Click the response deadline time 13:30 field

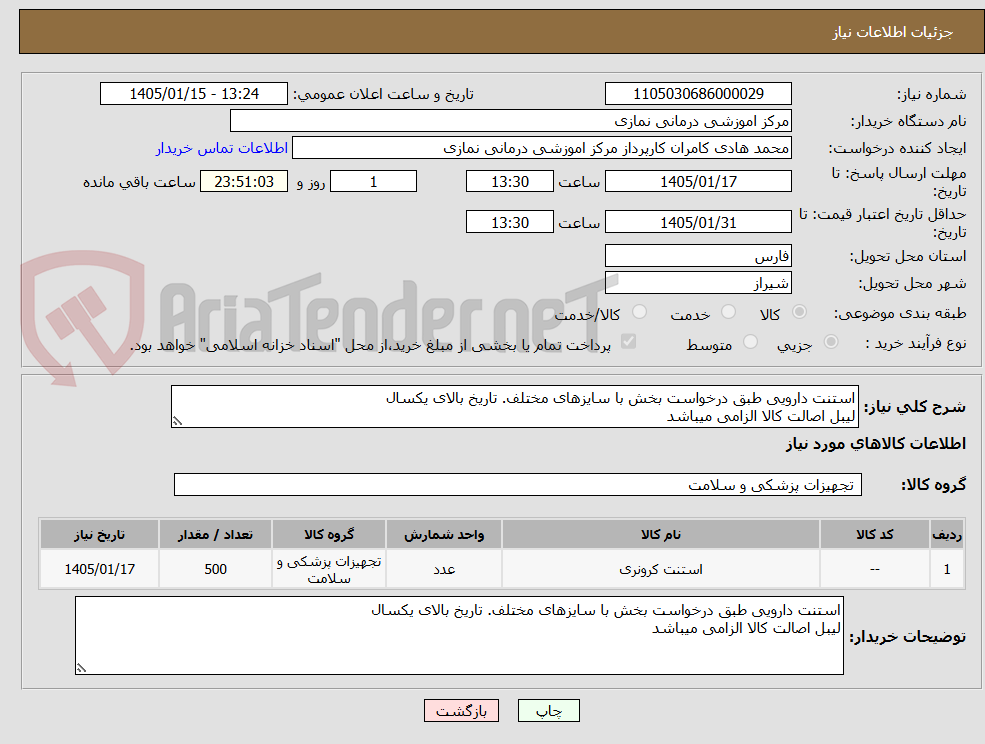509,182
